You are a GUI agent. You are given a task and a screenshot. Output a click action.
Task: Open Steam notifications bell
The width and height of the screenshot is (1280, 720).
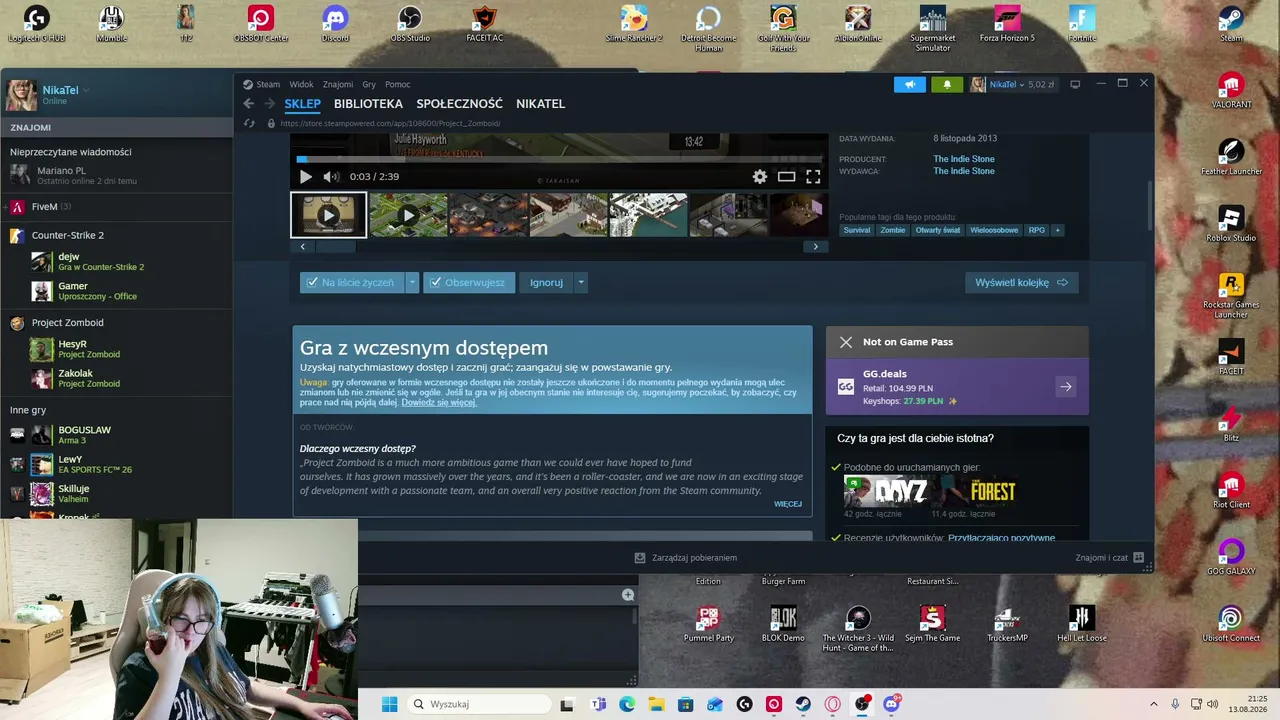(947, 84)
